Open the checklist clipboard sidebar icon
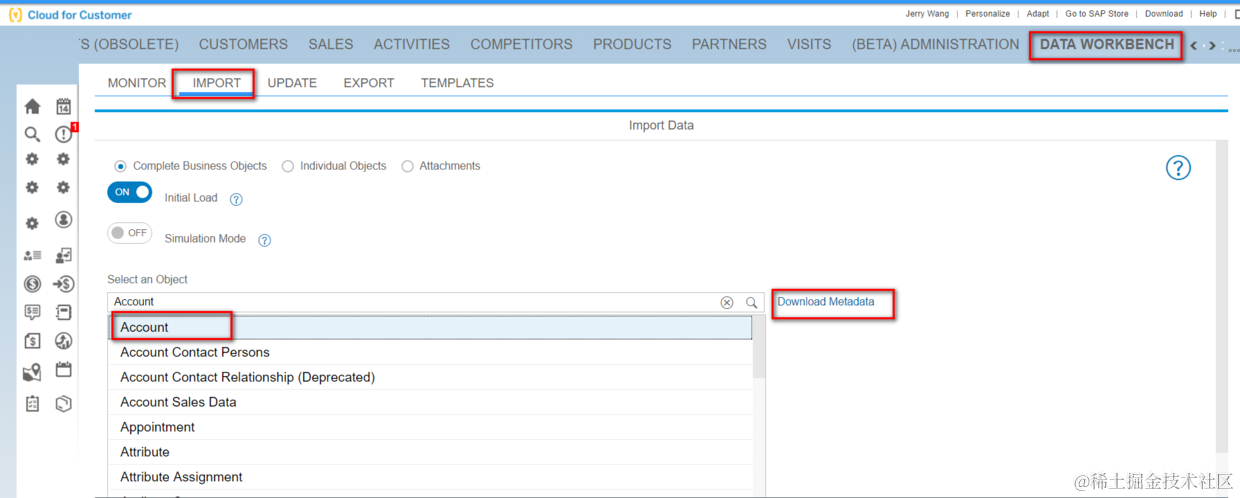The width and height of the screenshot is (1240, 498). (32, 404)
